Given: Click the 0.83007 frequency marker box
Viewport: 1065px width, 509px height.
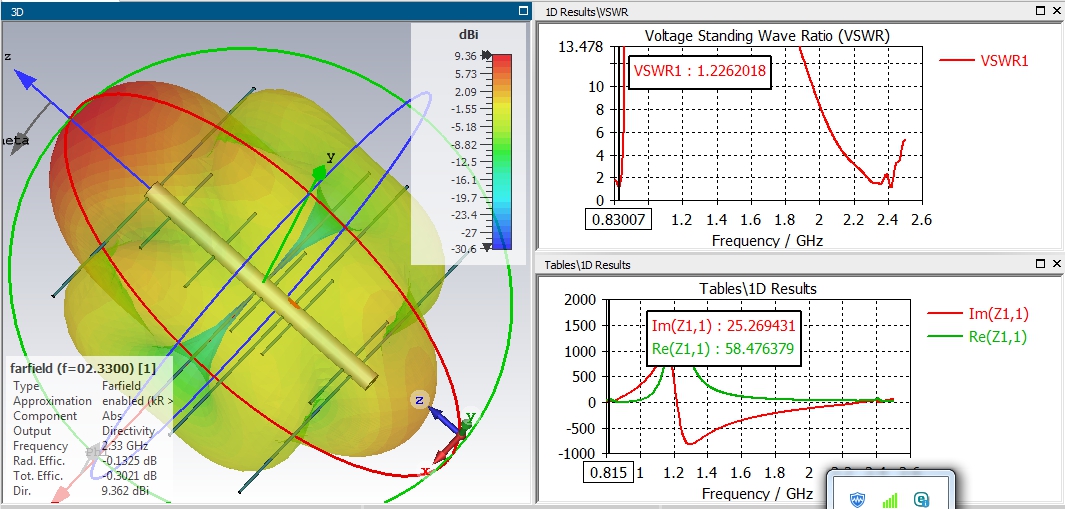Looking at the screenshot, I should point(618,219).
